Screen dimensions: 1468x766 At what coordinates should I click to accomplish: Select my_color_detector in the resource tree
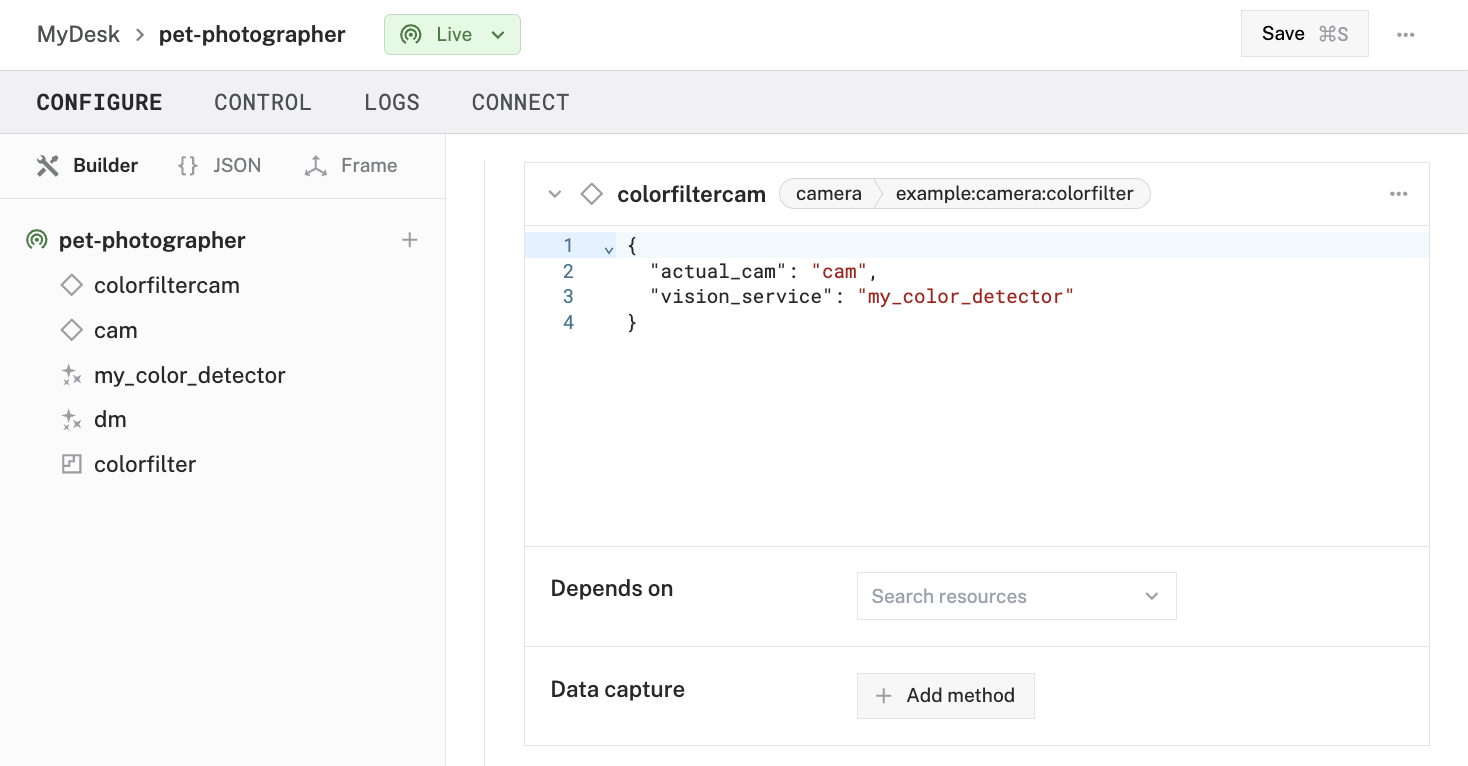(x=190, y=375)
